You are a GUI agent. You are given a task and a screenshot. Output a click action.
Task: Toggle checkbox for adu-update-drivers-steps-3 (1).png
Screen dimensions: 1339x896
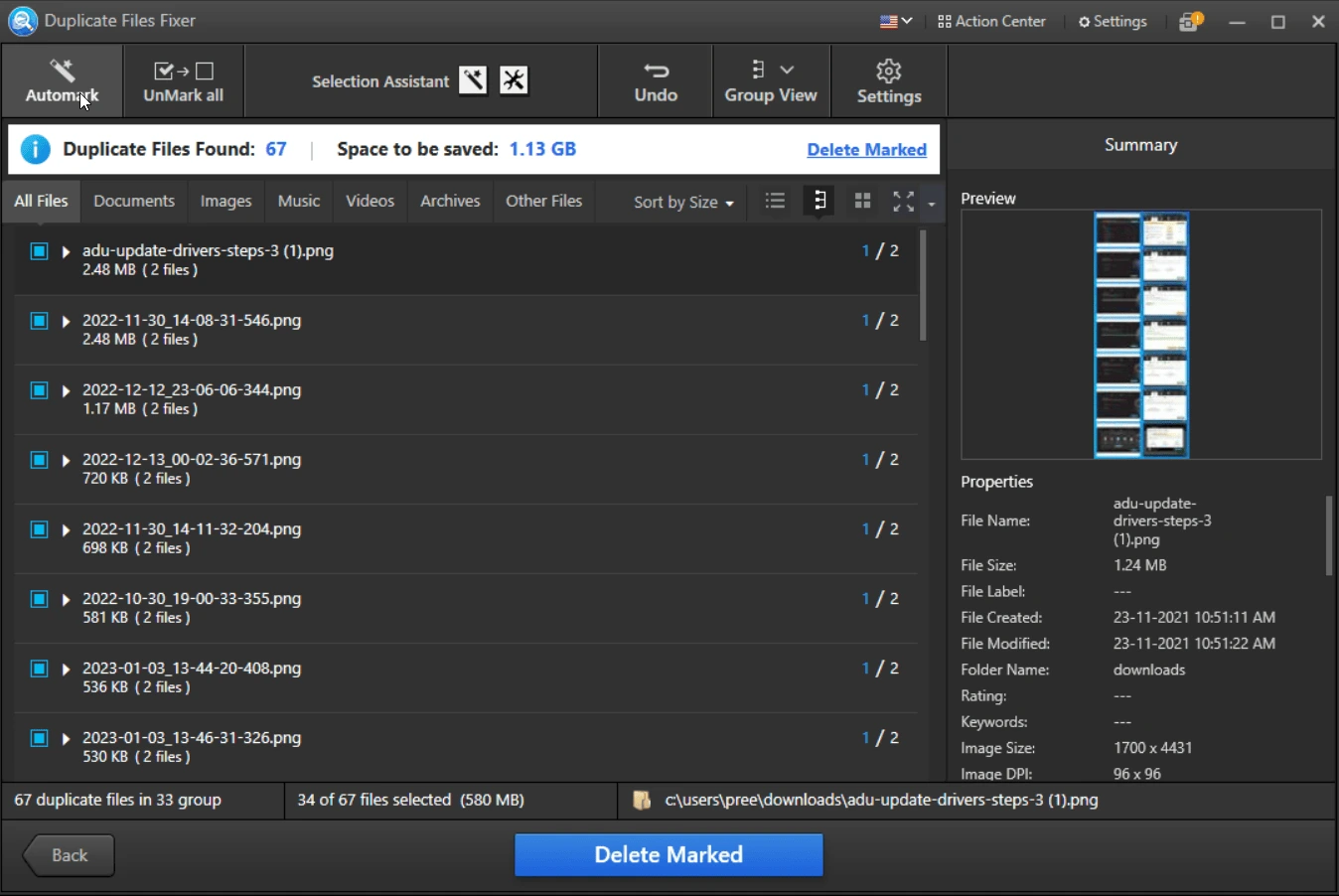(x=39, y=251)
